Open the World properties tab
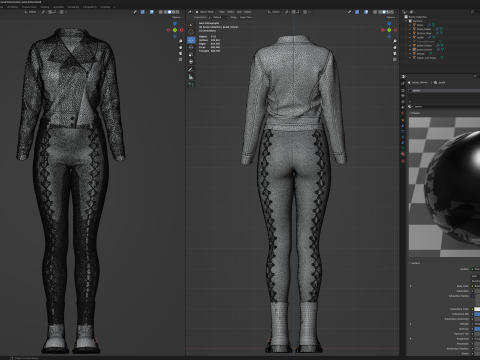 point(403,113)
